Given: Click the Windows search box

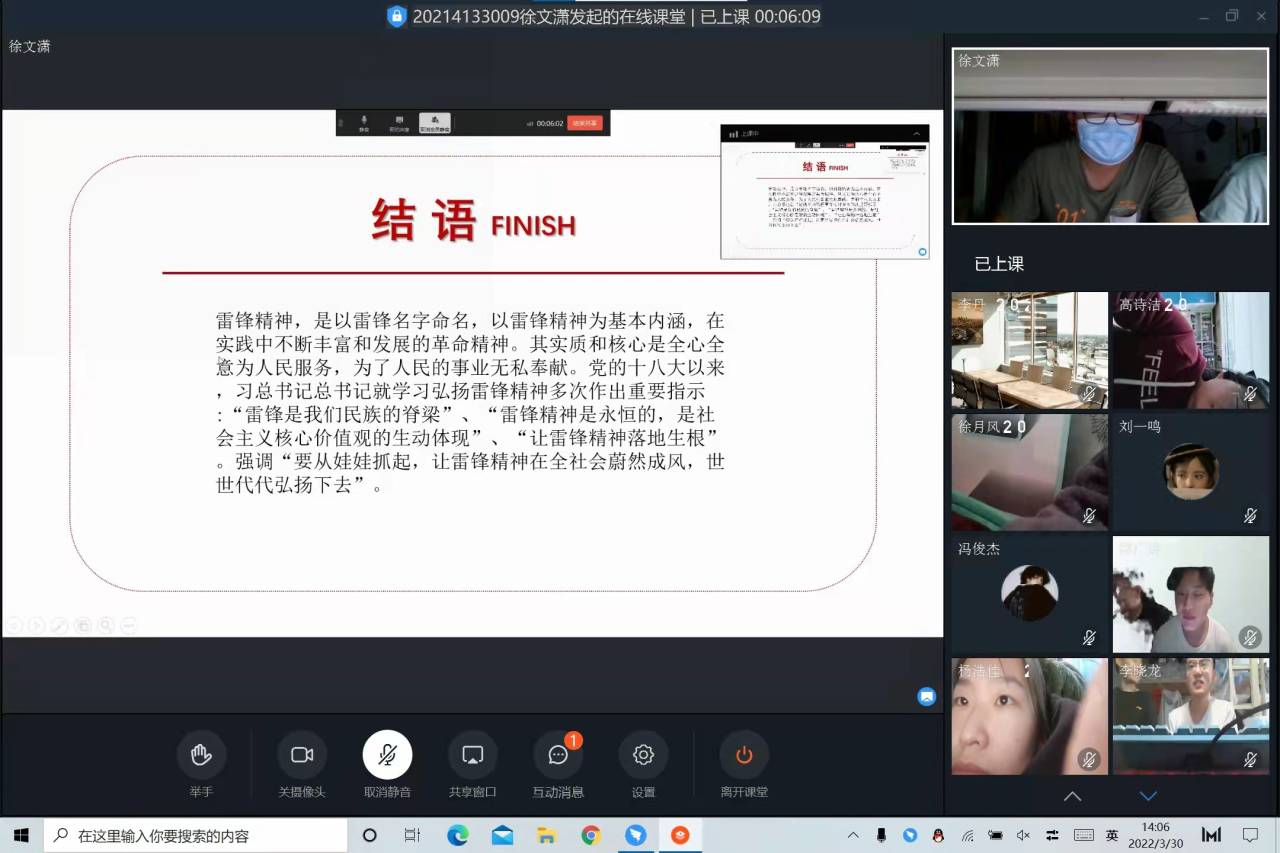Looking at the screenshot, I should 195,835.
